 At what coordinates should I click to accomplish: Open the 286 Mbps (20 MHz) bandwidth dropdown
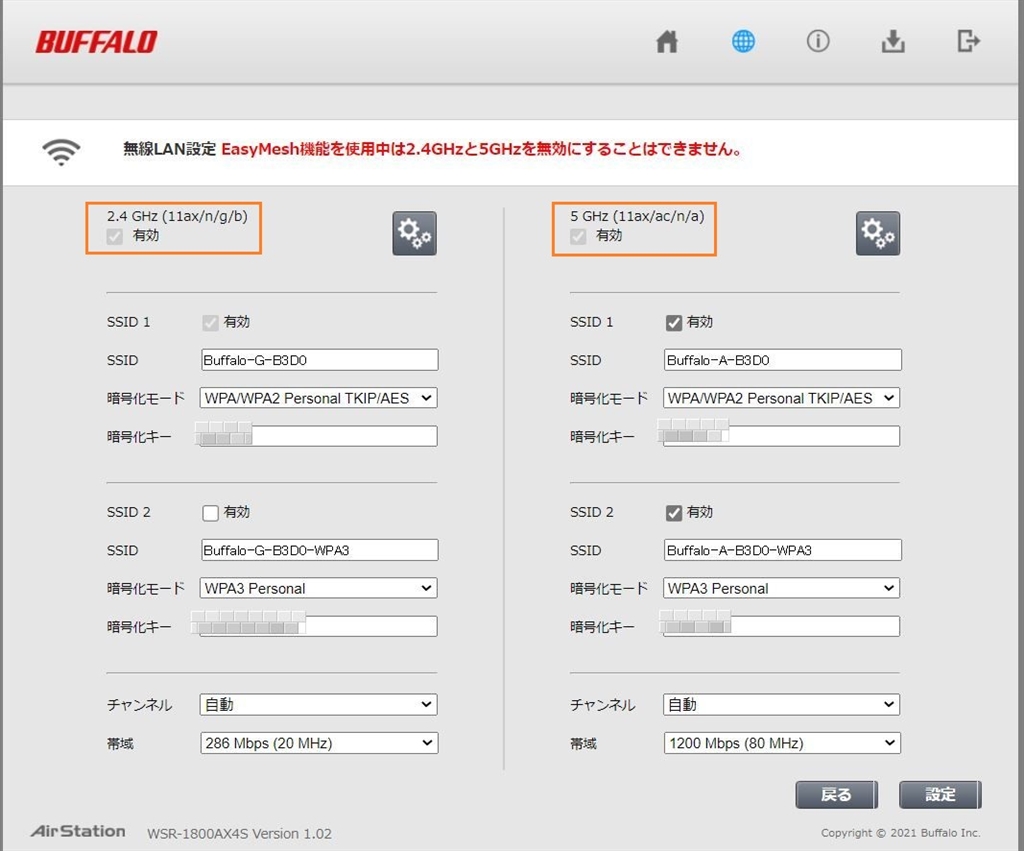tap(319, 743)
